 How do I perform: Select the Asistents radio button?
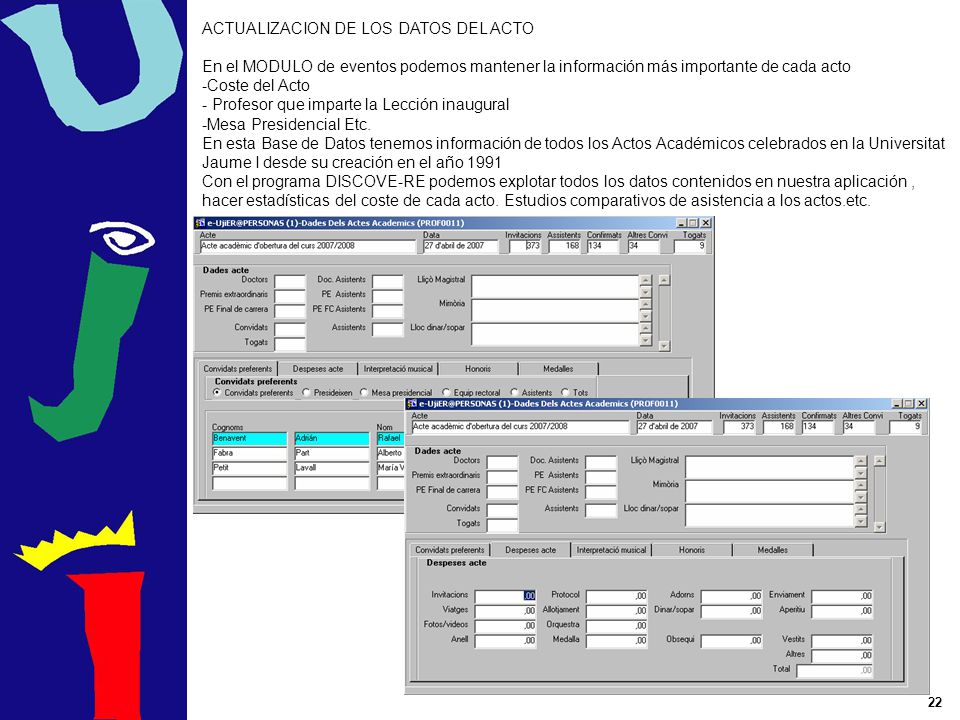(x=514, y=392)
